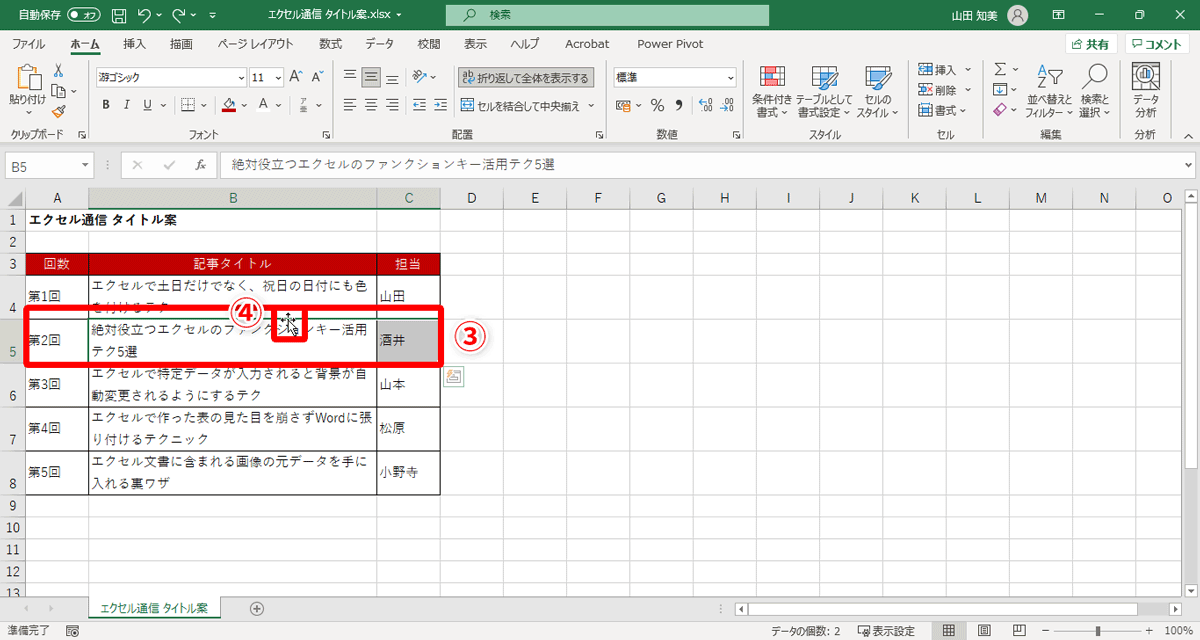Click the Share (共有) button
This screenshot has height=640, width=1200.
coord(1090,44)
